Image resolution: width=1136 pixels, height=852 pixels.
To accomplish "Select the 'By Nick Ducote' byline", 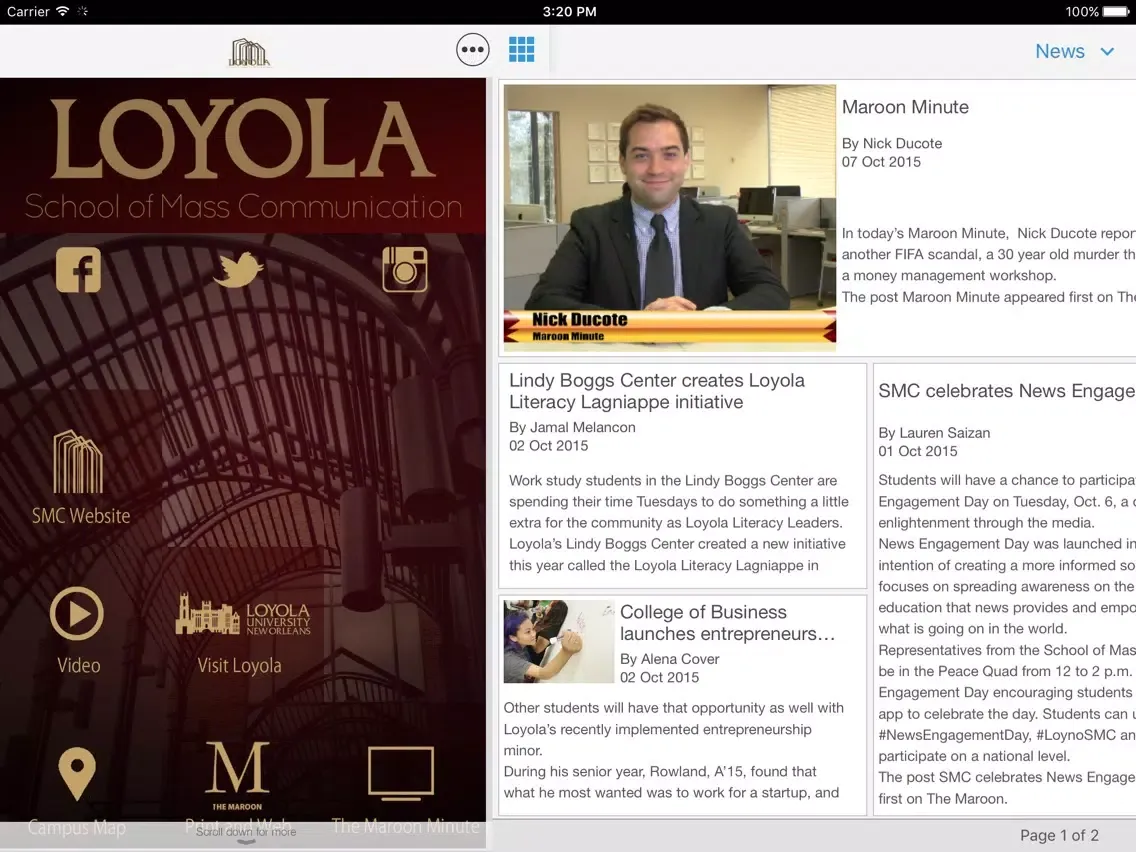I will (x=891, y=143).
